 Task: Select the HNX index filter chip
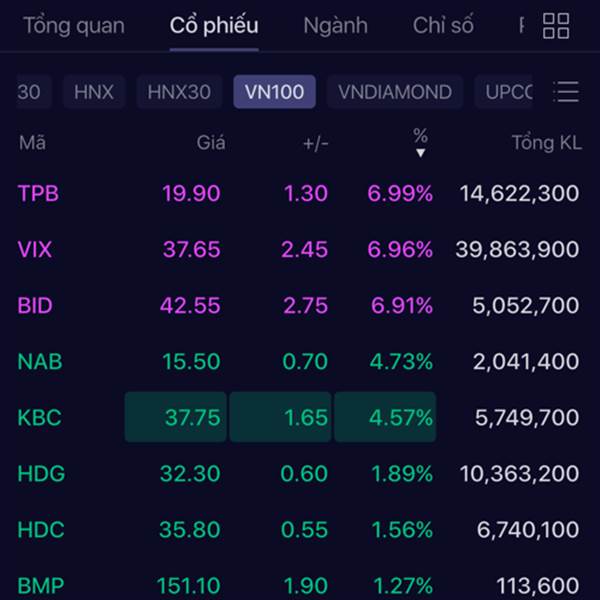click(x=94, y=92)
